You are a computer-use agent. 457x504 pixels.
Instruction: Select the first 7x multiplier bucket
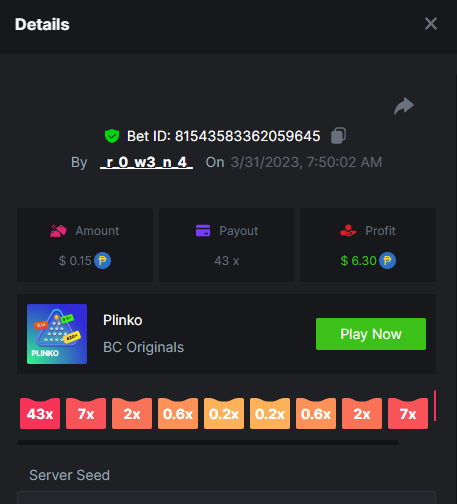point(86,413)
